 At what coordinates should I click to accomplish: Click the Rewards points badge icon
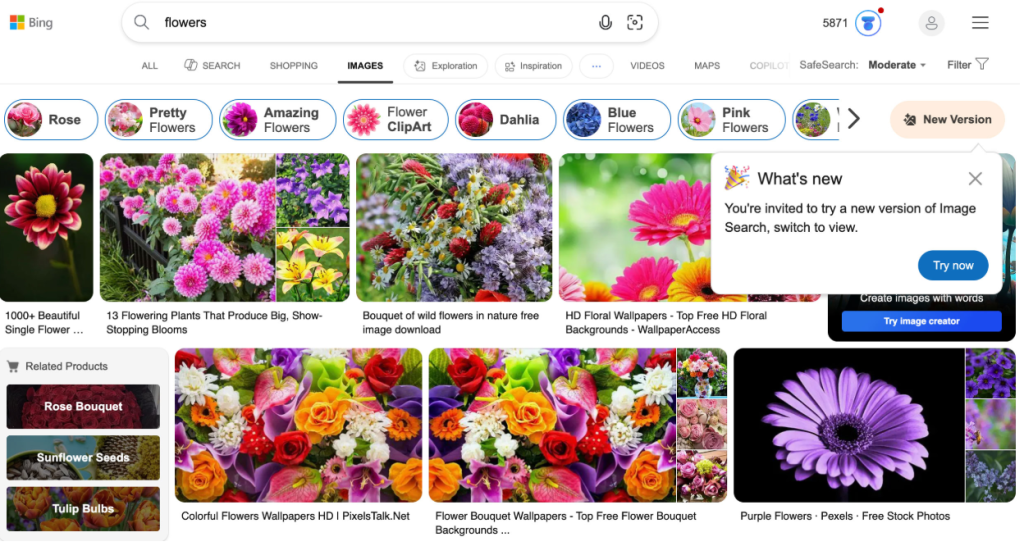pyautogui.click(x=868, y=23)
